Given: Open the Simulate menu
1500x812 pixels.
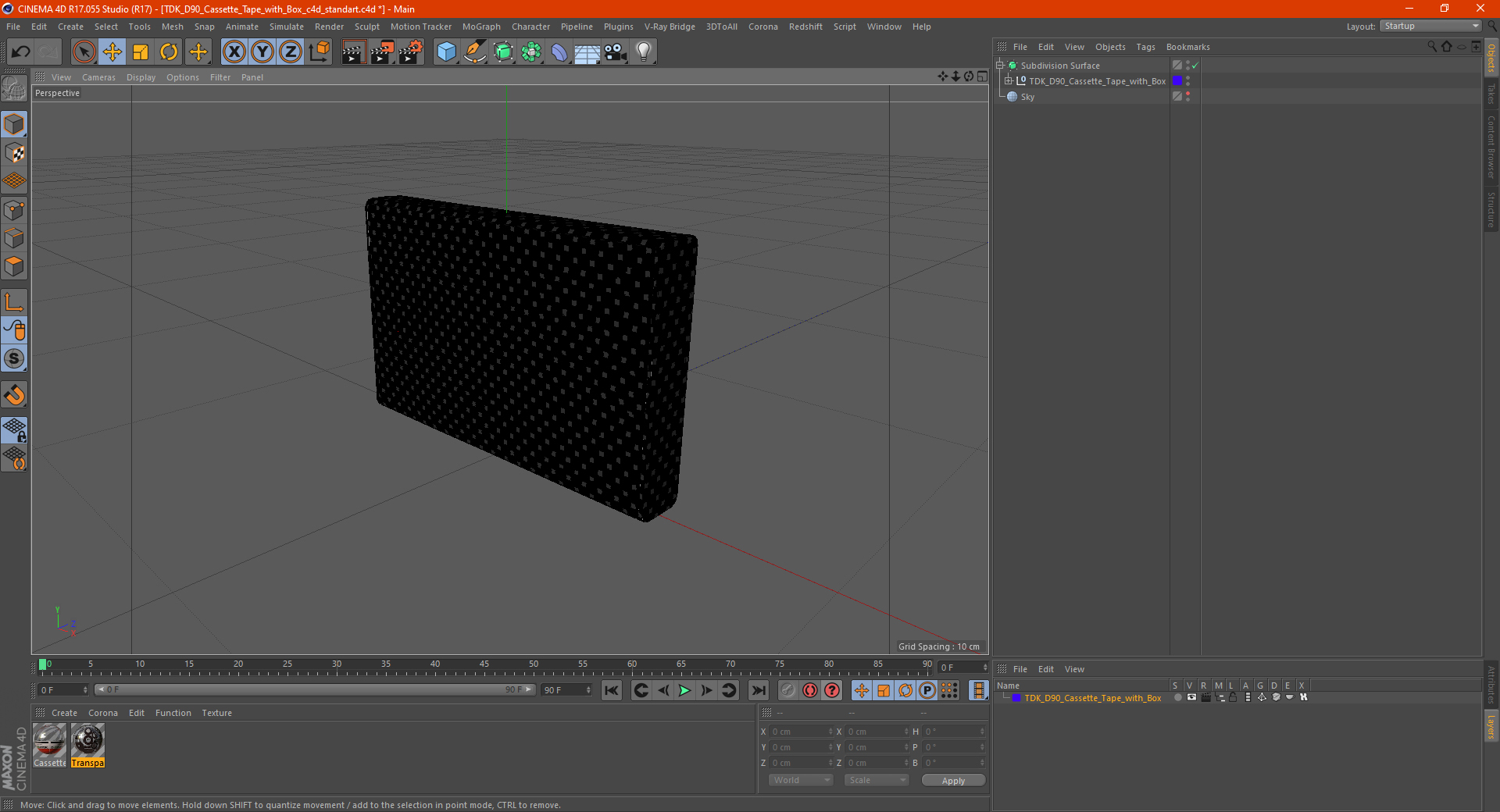Looking at the screenshot, I should click(x=287, y=27).
